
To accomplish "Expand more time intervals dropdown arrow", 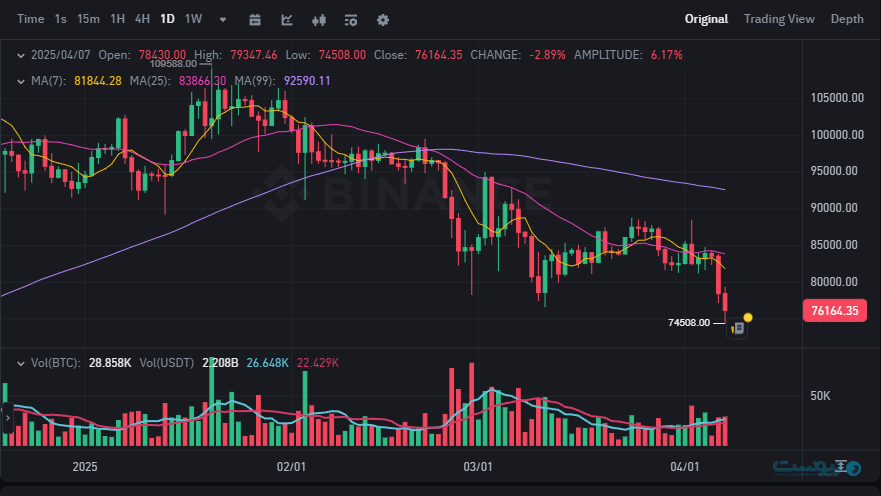I will [222, 19].
